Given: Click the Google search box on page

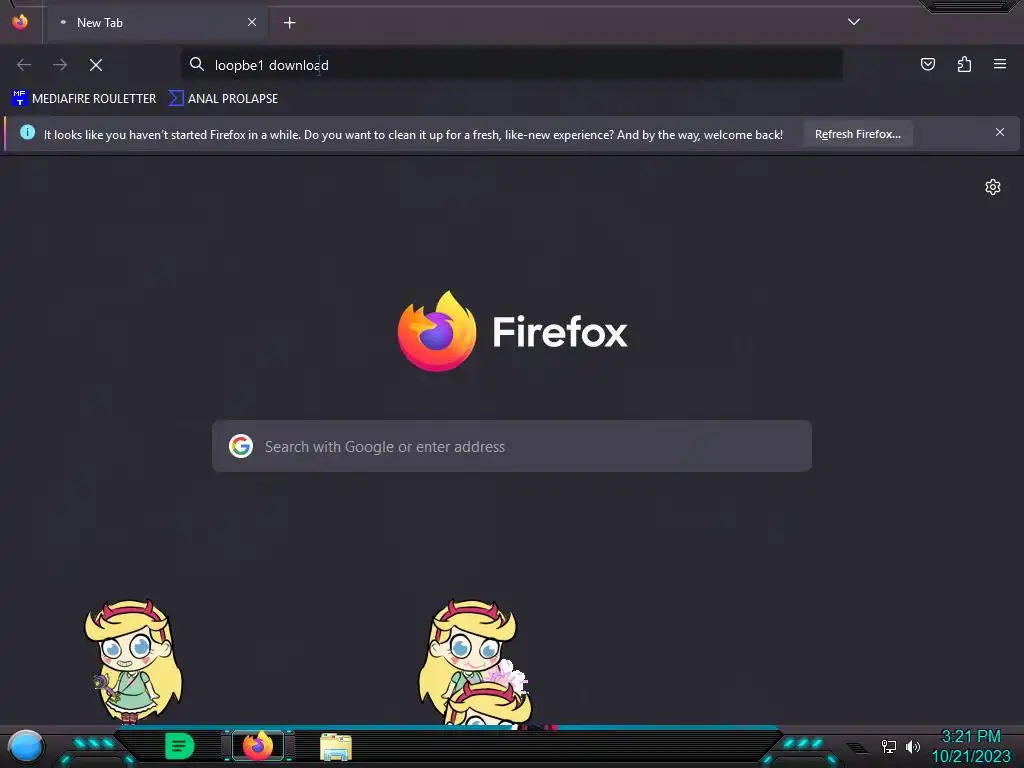Looking at the screenshot, I should pos(512,446).
